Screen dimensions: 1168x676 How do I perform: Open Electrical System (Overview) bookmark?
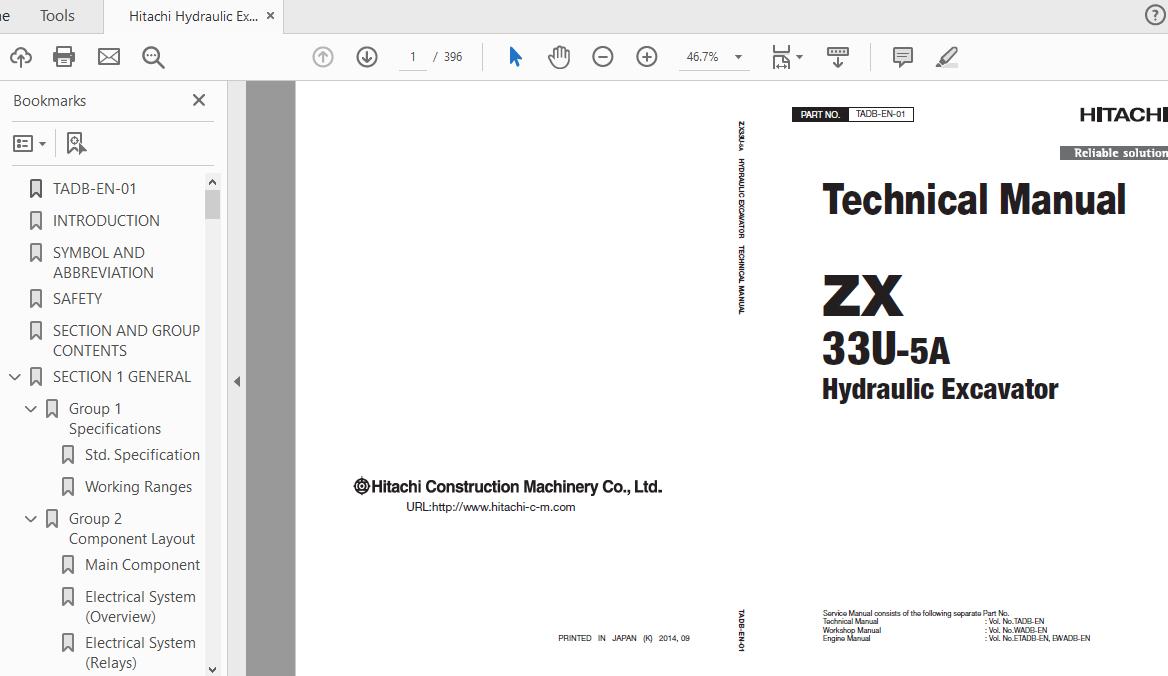coord(140,607)
